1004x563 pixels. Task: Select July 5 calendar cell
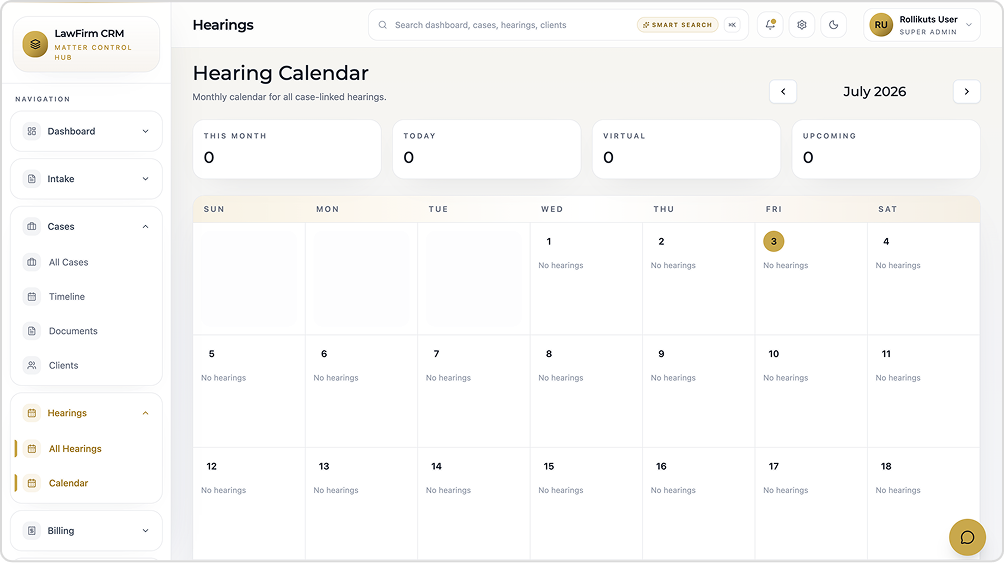249,391
